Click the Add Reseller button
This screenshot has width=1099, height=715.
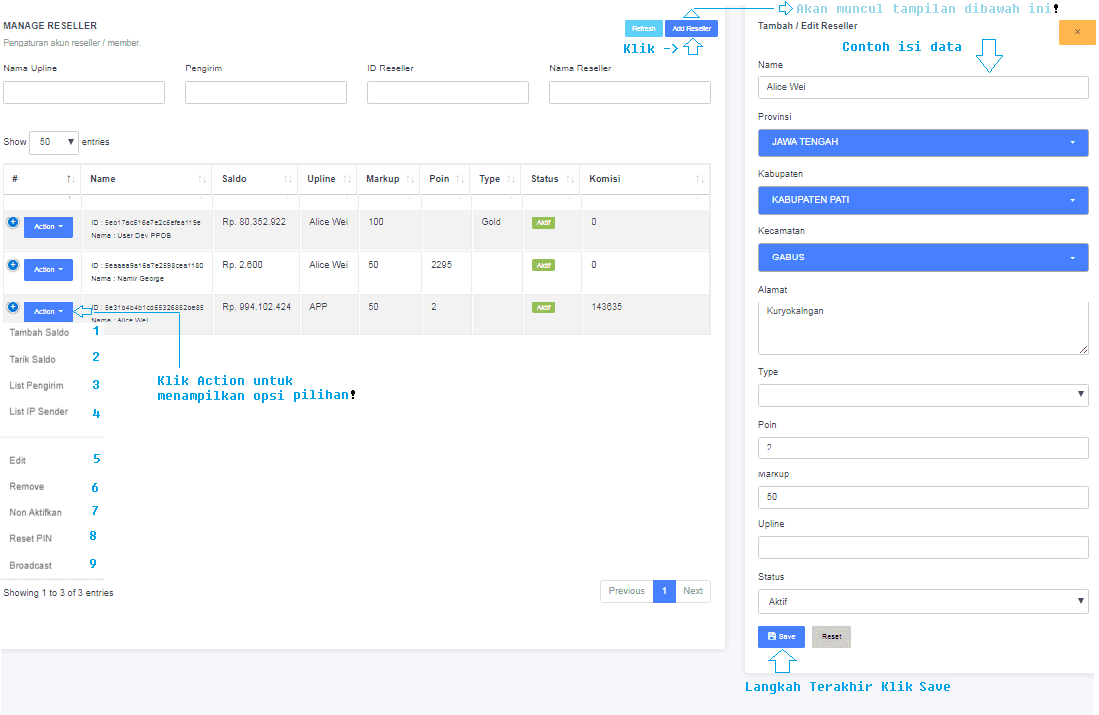coord(691,29)
